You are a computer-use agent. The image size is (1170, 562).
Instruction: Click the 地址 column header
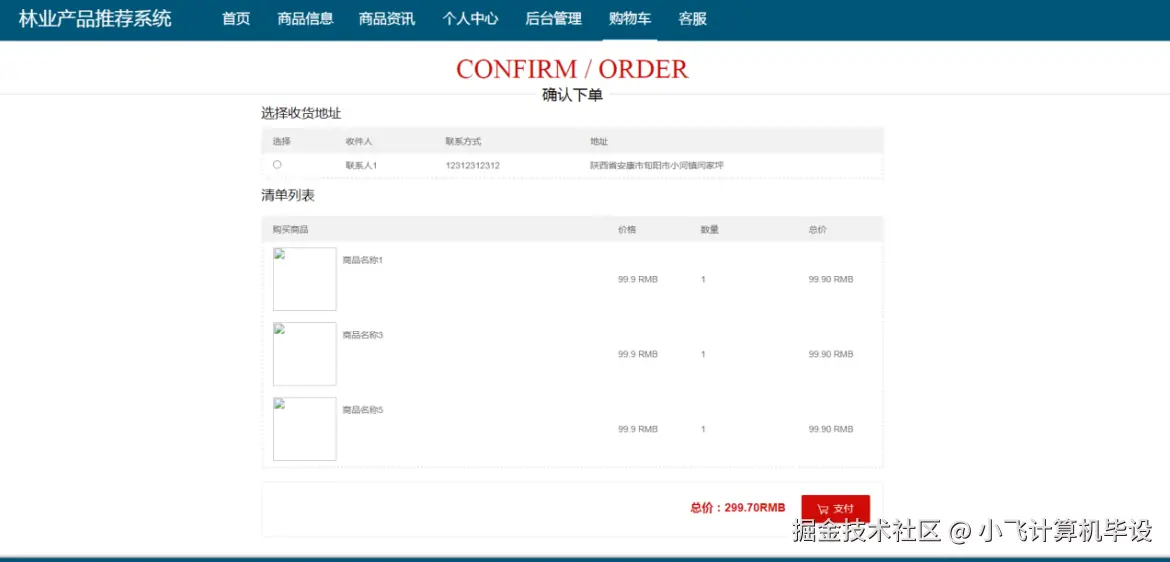pyautogui.click(x=598, y=141)
